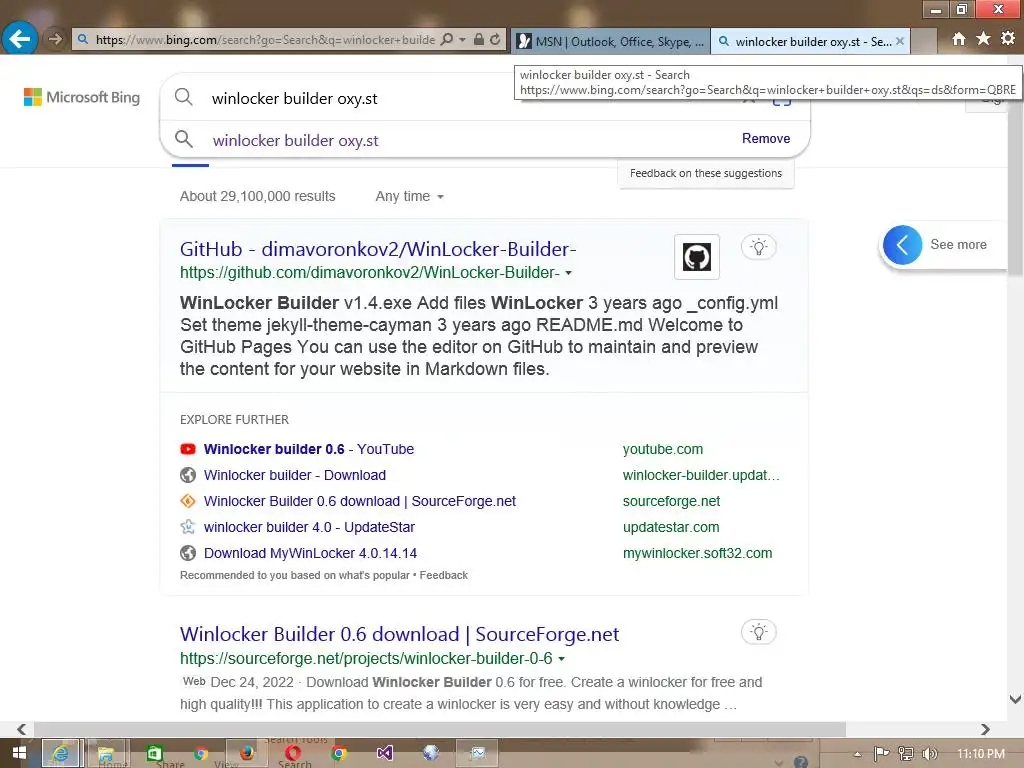Expand the github.com URL dropdown caret
The width and height of the screenshot is (1024, 768).
click(568, 273)
